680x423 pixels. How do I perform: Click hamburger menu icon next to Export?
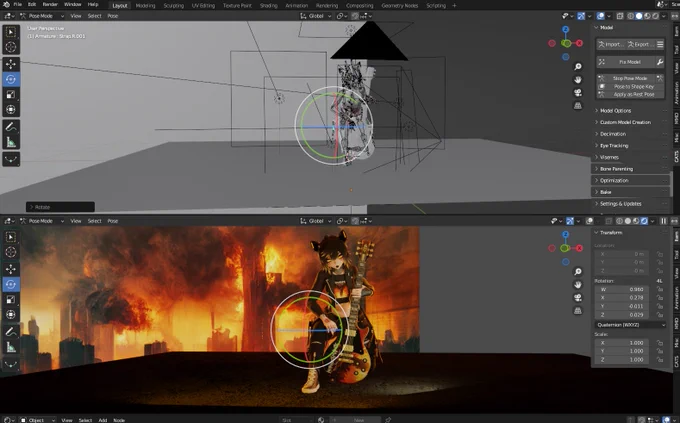tap(660, 44)
